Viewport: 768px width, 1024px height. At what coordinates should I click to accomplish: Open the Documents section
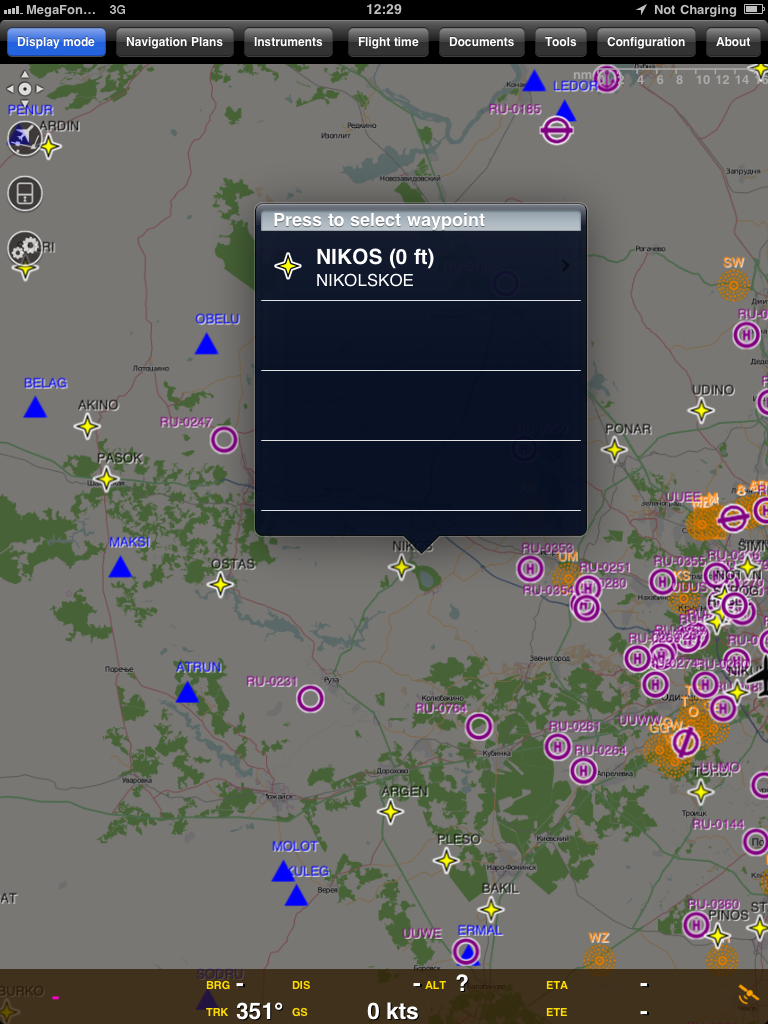pos(481,42)
